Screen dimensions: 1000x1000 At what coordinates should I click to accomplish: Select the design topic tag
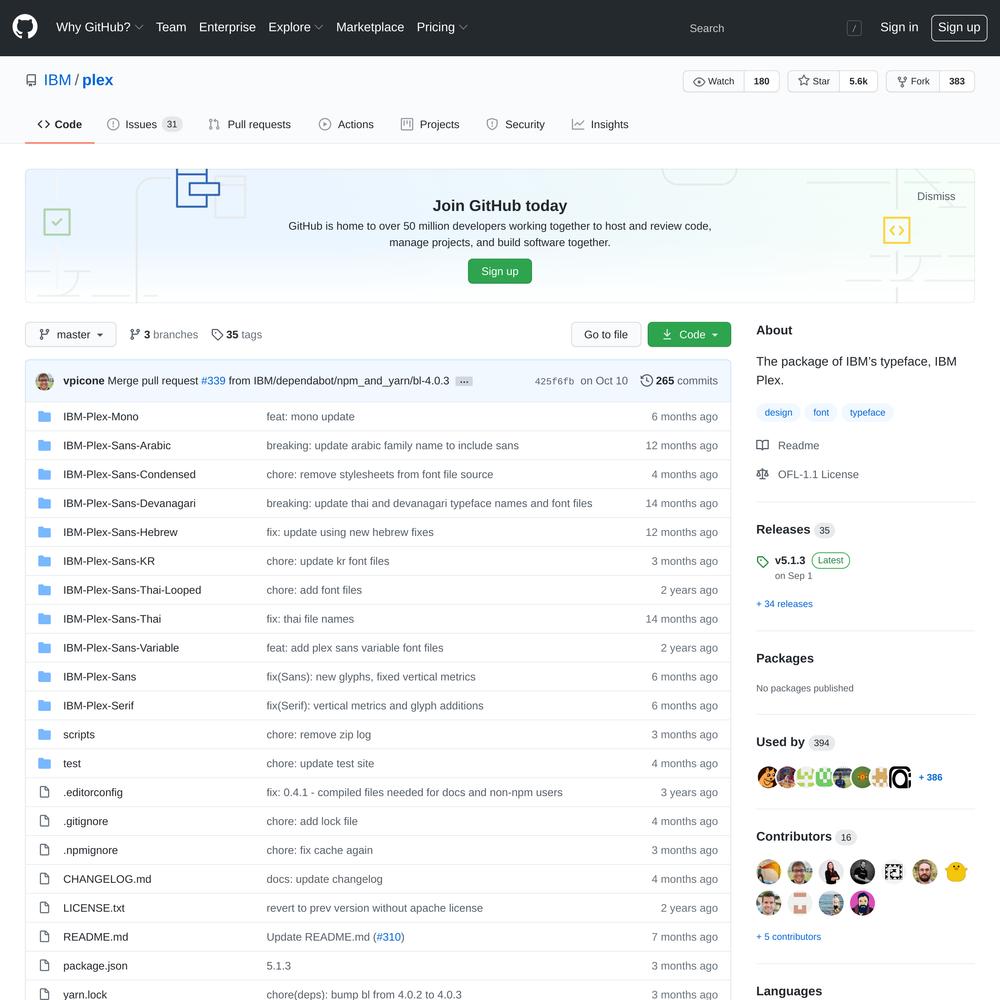coord(778,413)
